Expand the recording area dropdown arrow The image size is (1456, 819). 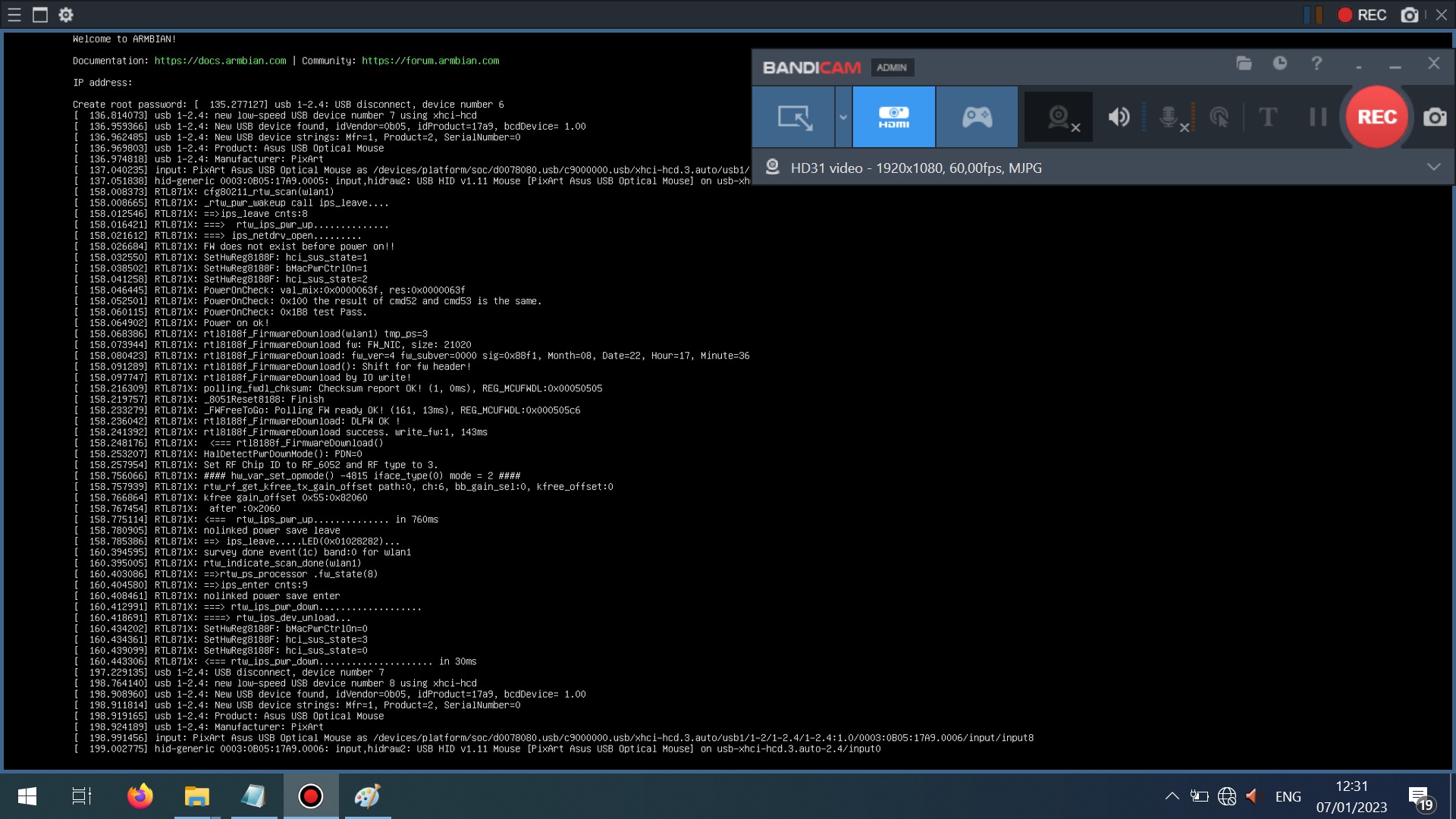(842, 117)
